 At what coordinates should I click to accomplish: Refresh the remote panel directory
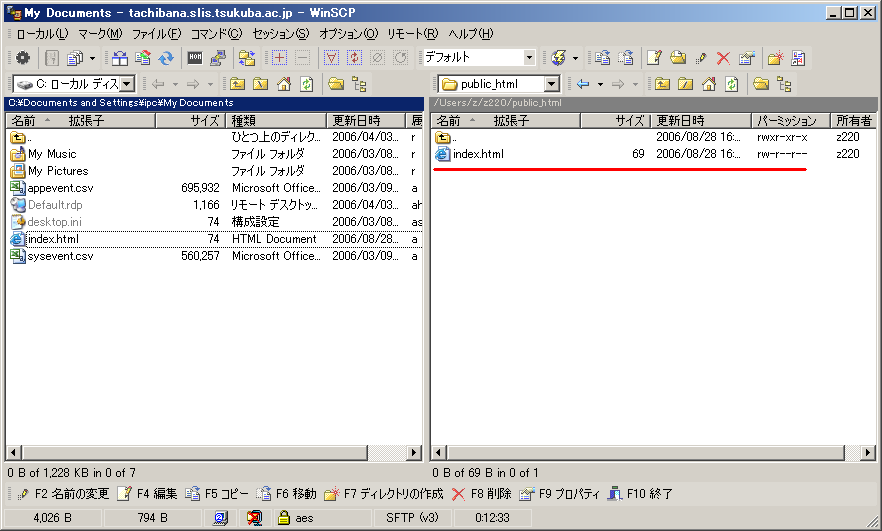731,84
